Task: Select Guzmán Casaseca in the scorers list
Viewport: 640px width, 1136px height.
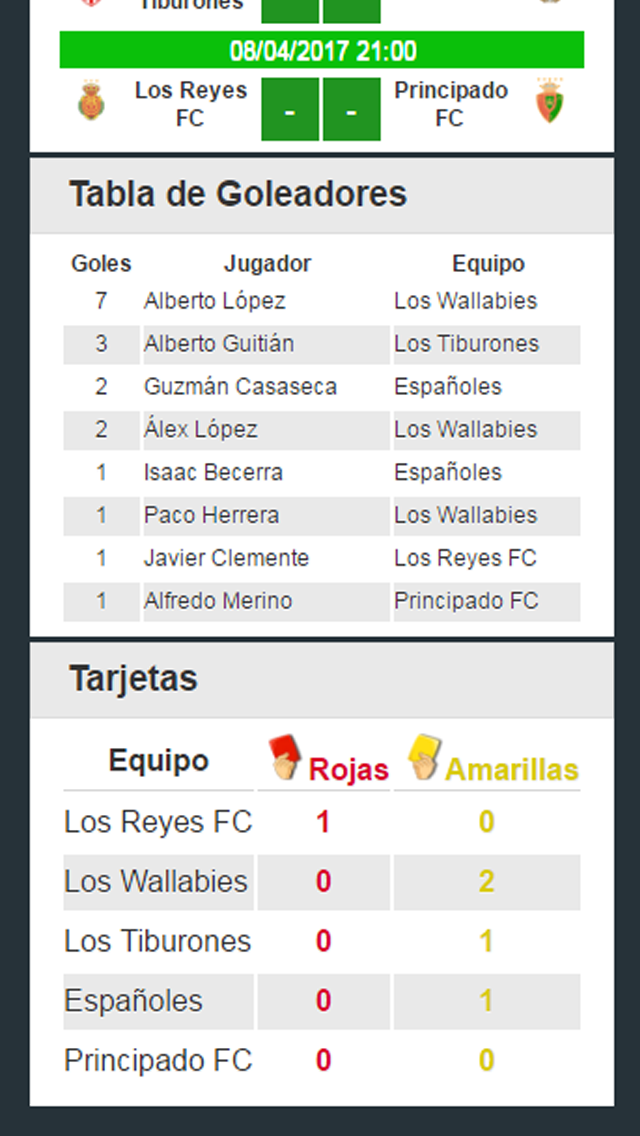Action: click(240, 387)
